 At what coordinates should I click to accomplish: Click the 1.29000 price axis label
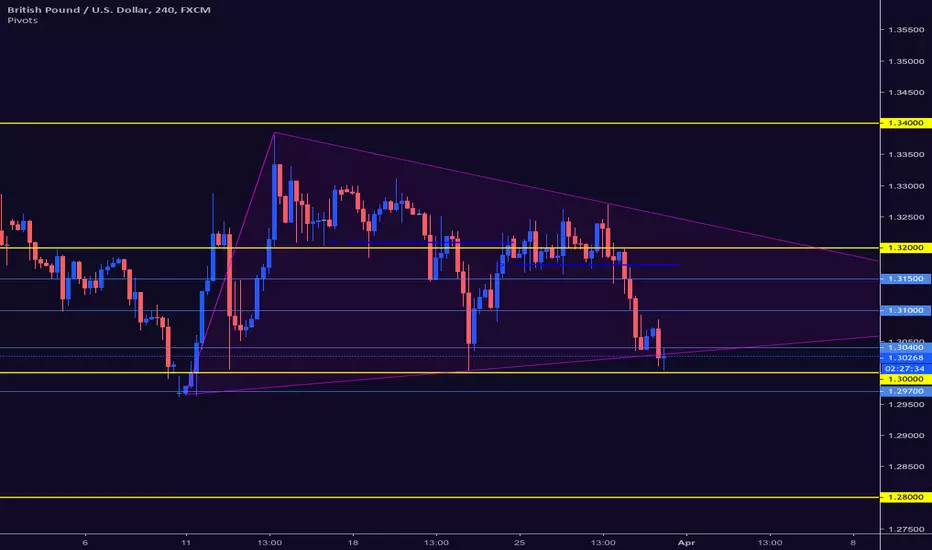coord(906,435)
